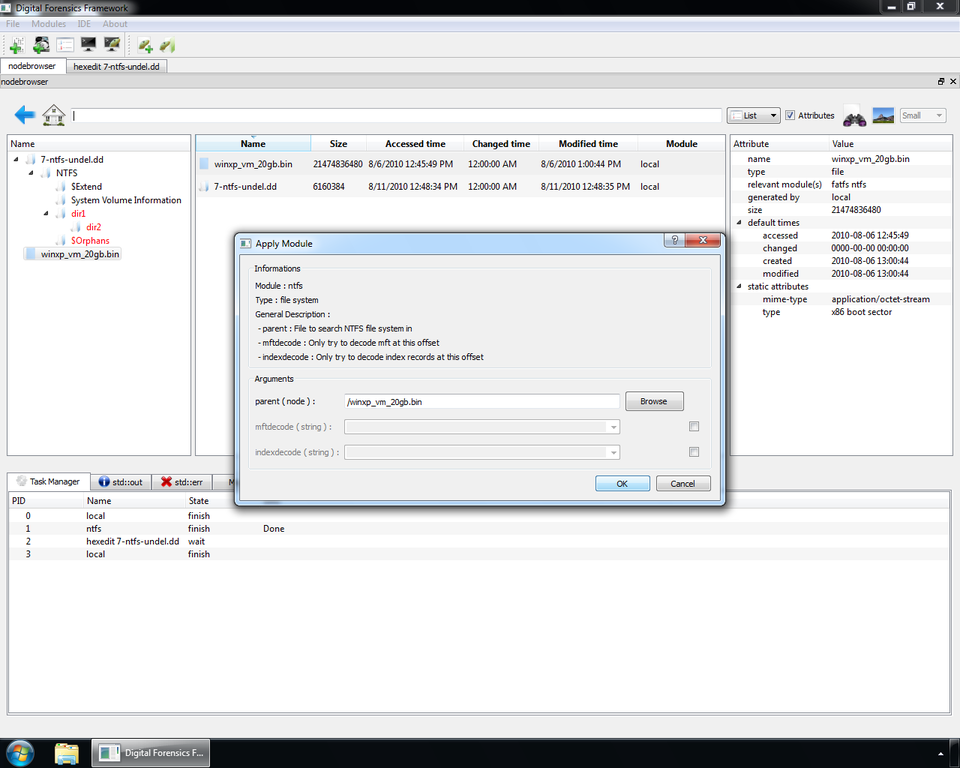Collapse the 7-ntfs-undel.dd tree node
Viewport: 960px width, 768px height.
tap(17, 160)
